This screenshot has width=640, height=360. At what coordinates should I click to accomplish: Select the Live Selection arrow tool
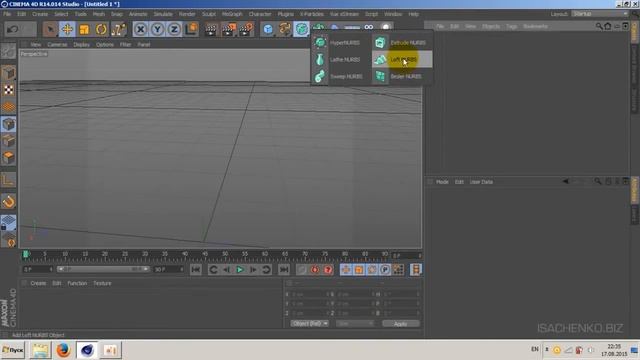tap(50, 29)
